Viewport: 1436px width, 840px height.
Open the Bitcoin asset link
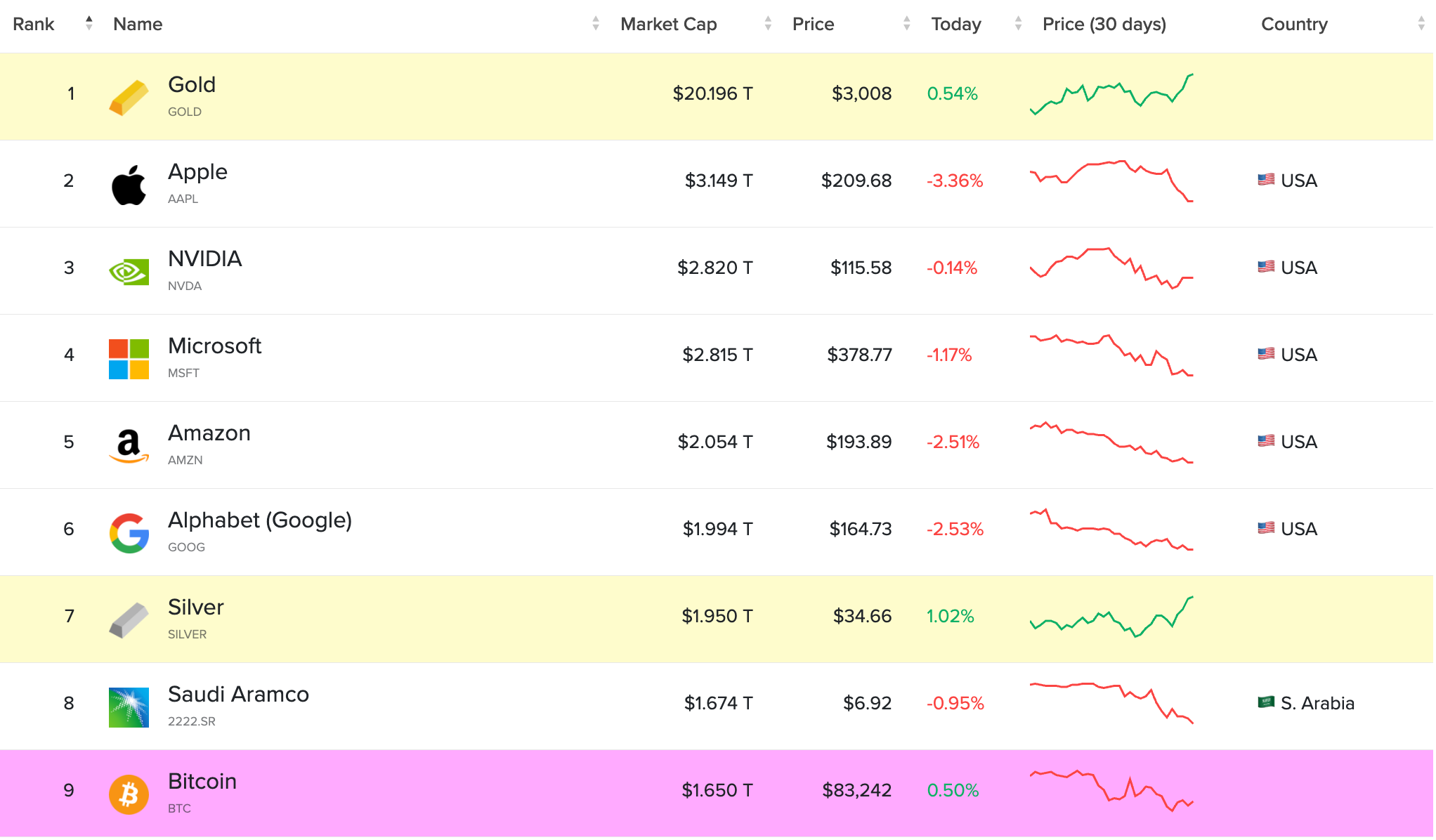pyautogui.click(x=202, y=781)
